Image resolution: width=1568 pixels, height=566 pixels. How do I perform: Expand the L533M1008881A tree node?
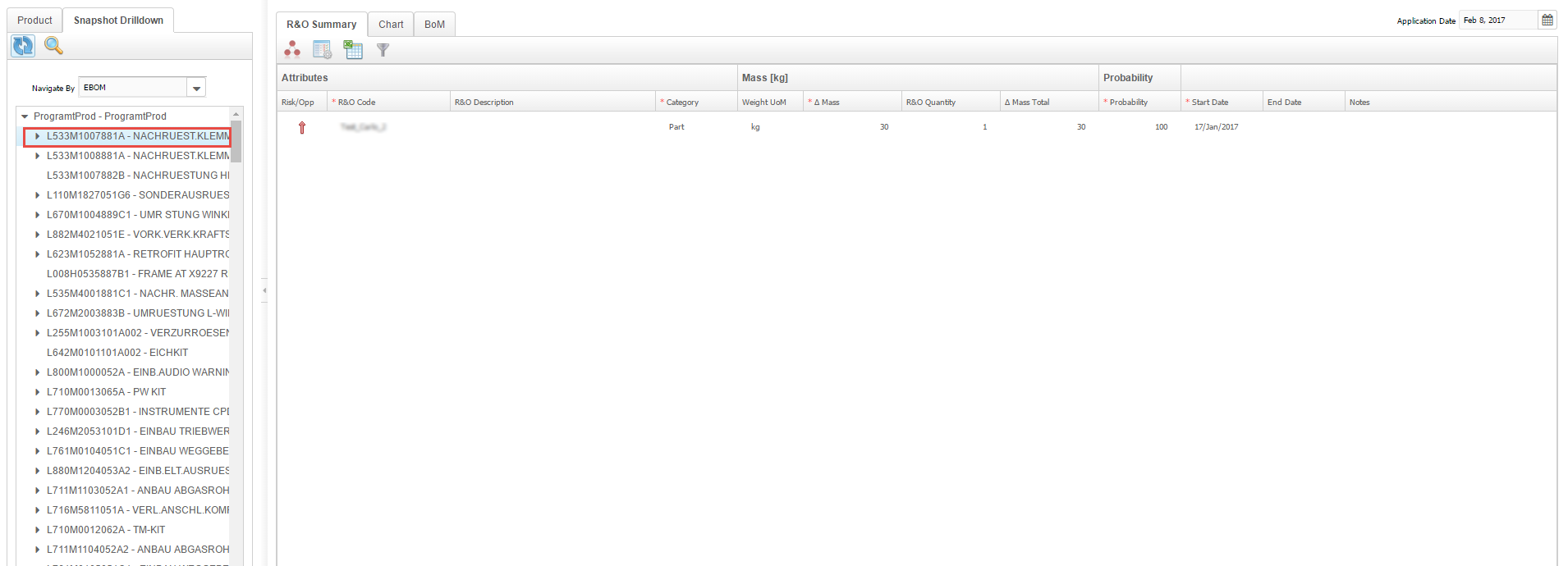(38, 156)
